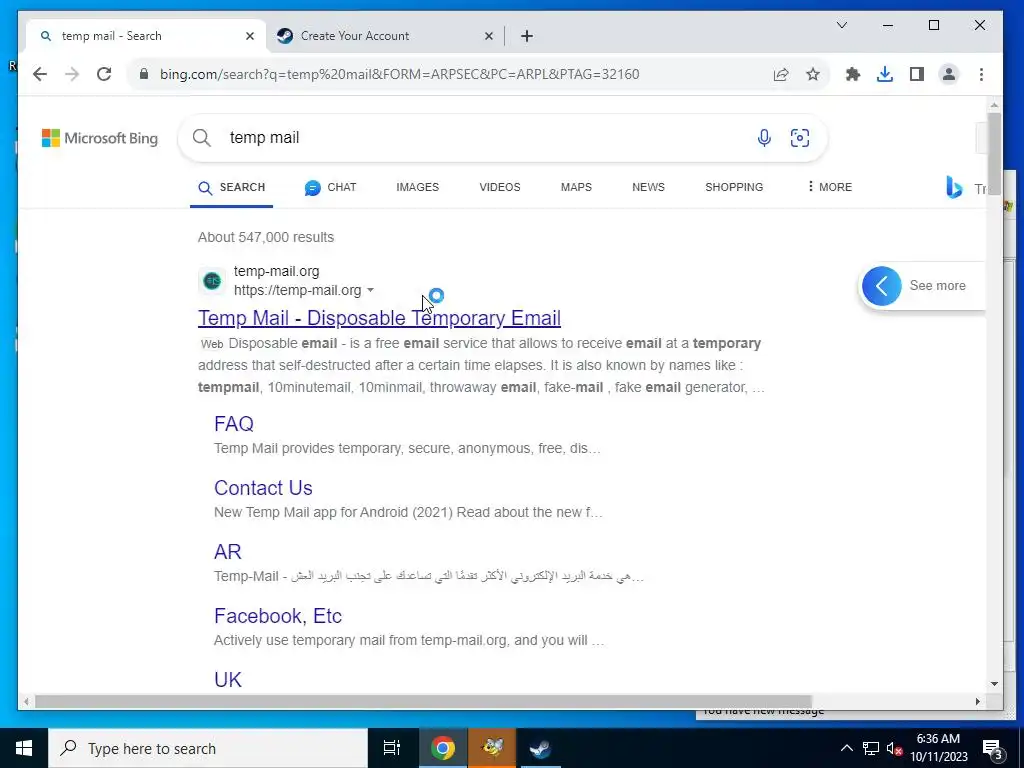Start voice search with microphone icon

pyautogui.click(x=763, y=138)
